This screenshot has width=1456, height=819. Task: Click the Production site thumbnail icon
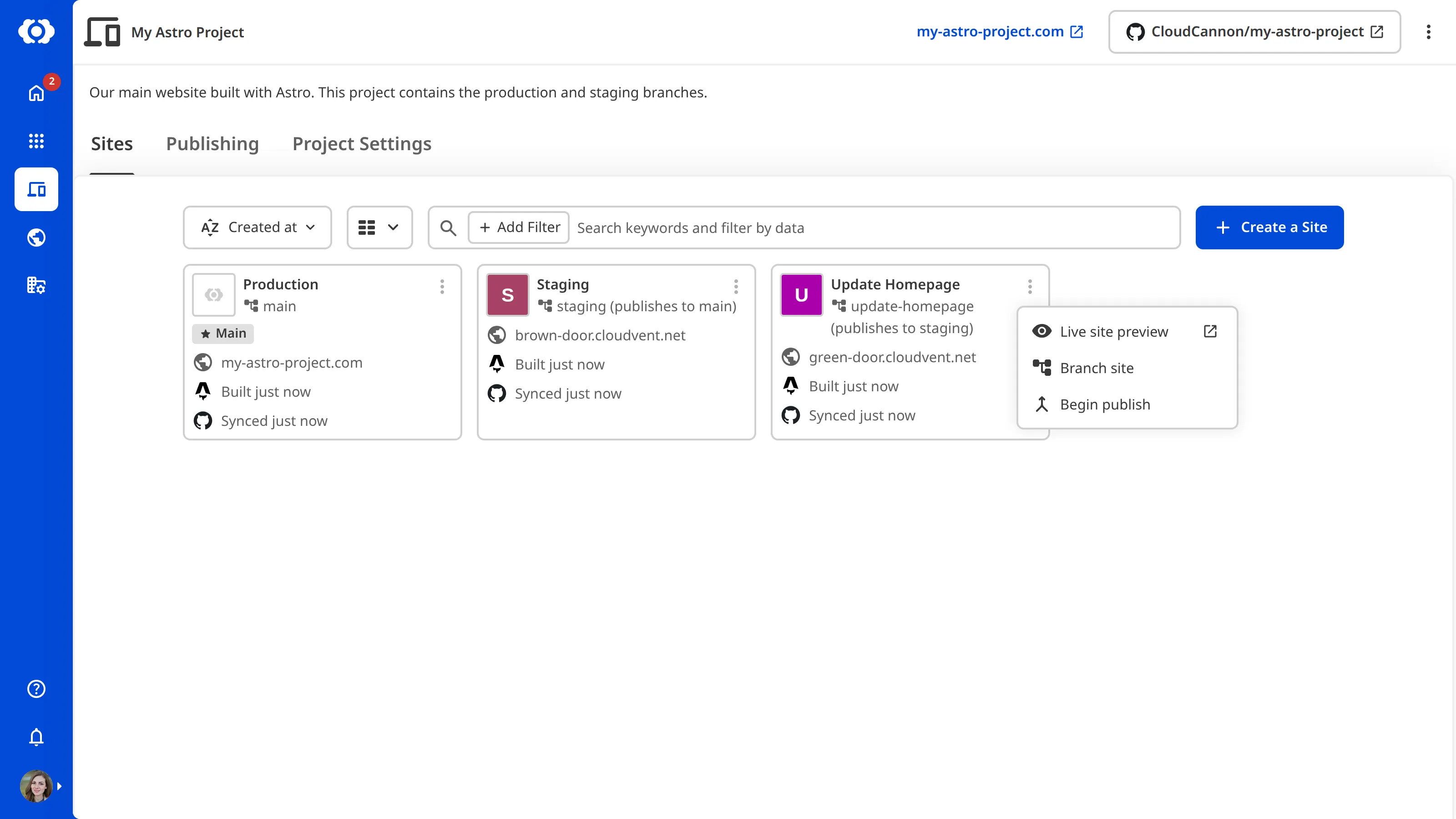[214, 294]
